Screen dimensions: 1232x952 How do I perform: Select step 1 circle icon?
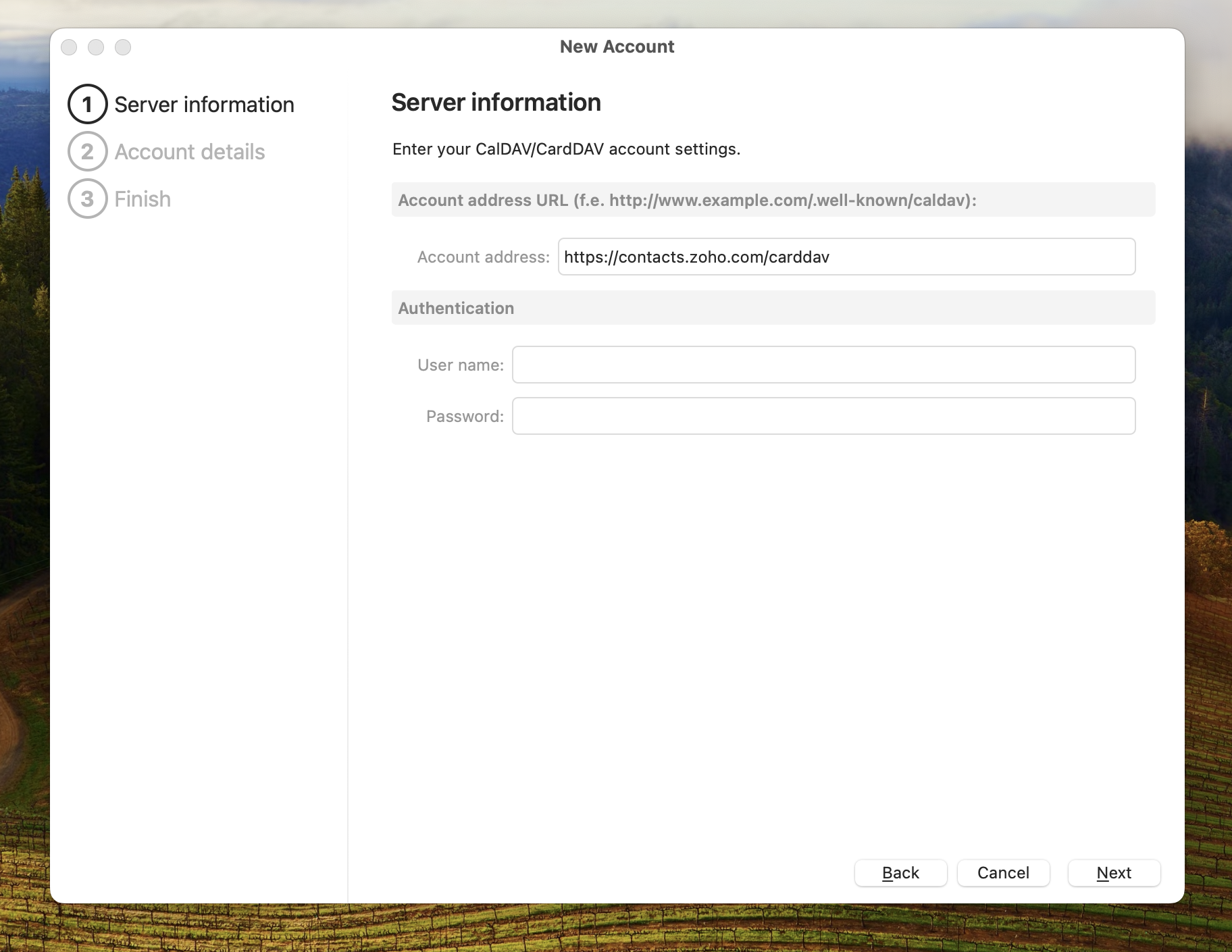[x=87, y=104]
